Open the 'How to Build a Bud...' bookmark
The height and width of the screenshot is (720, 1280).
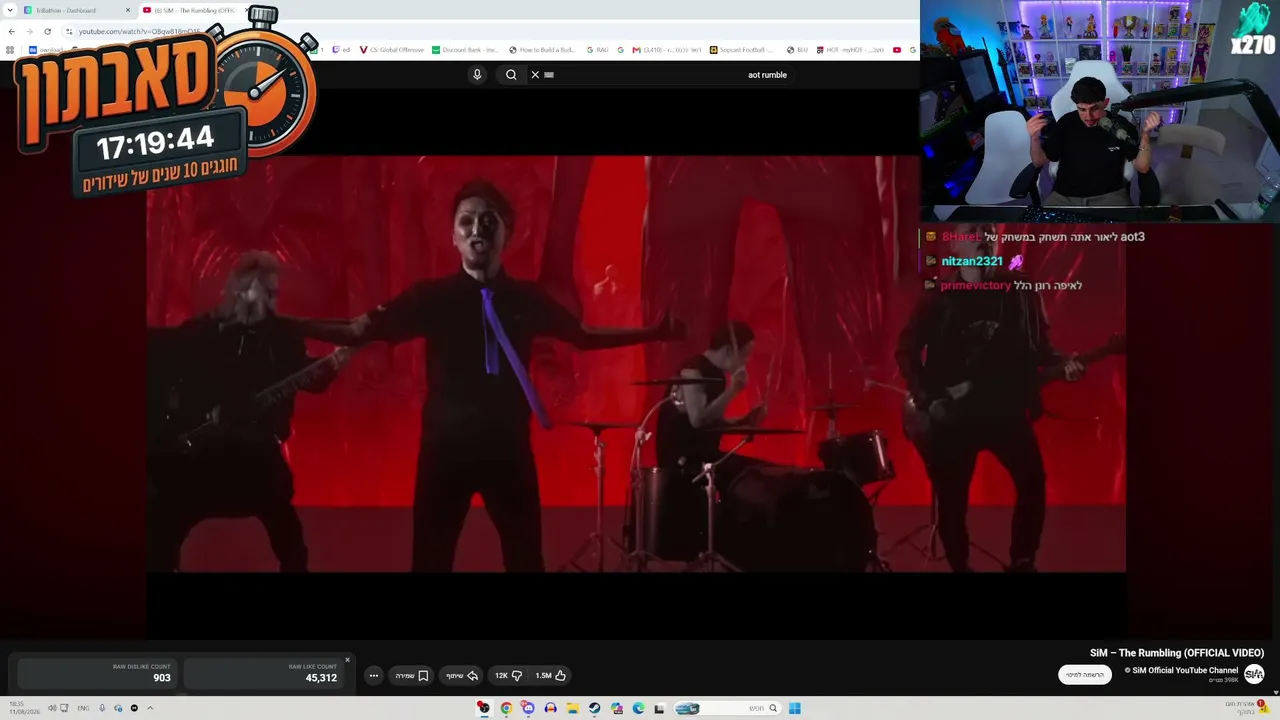point(542,50)
